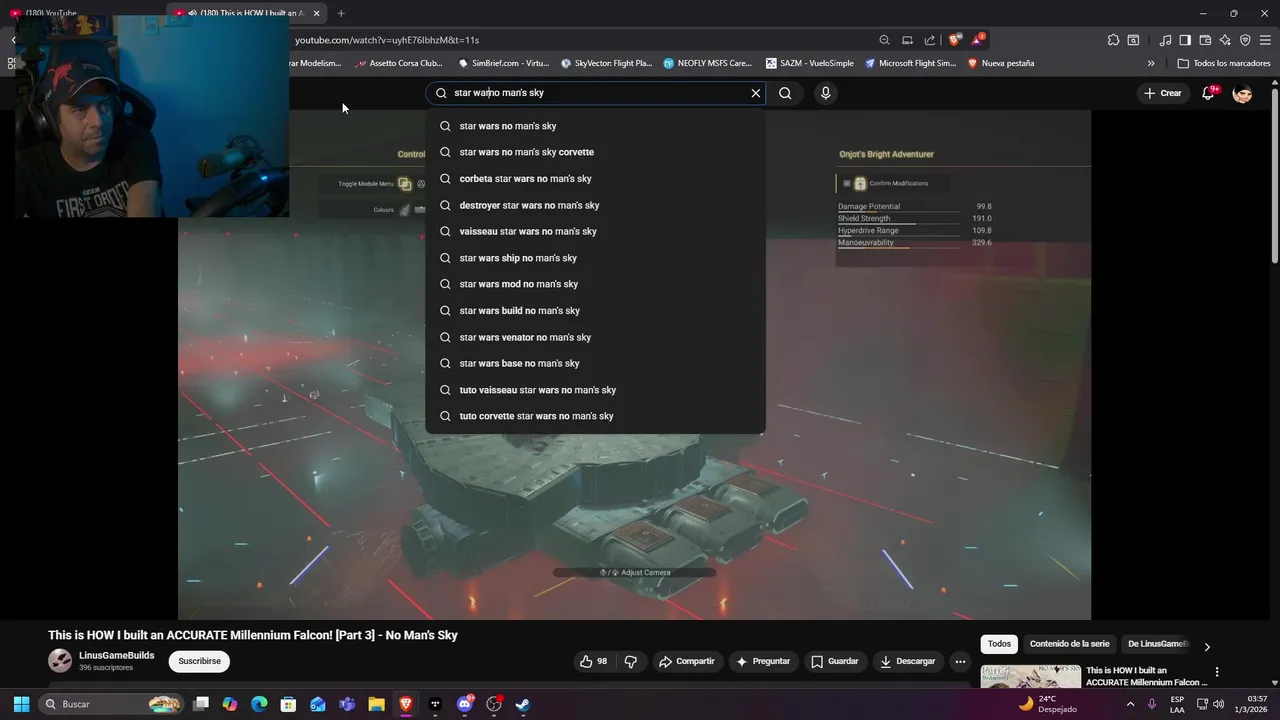Expand hidden bookmarks with double chevron
This screenshot has height=720, width=1280.
(1151, 63)
